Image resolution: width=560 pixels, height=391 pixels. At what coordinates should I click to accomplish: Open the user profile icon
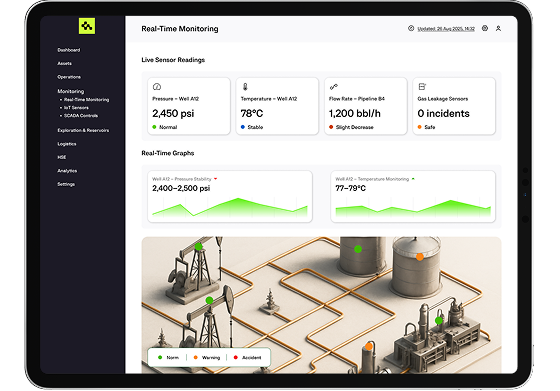click(x=498, y=29)
